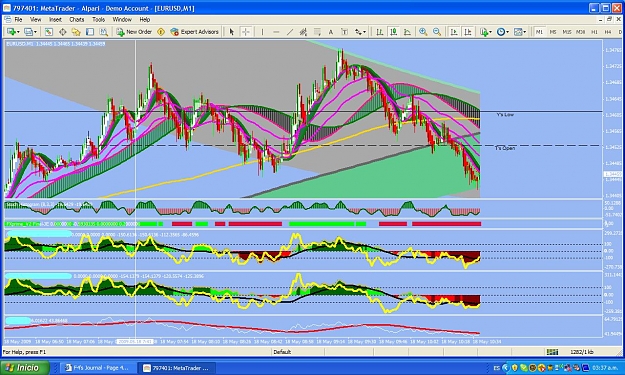Image resolution: width=625 pixels, height=375 pixels.
Task: Switch chart to Candlesticks mode
Action: [393, 32]
